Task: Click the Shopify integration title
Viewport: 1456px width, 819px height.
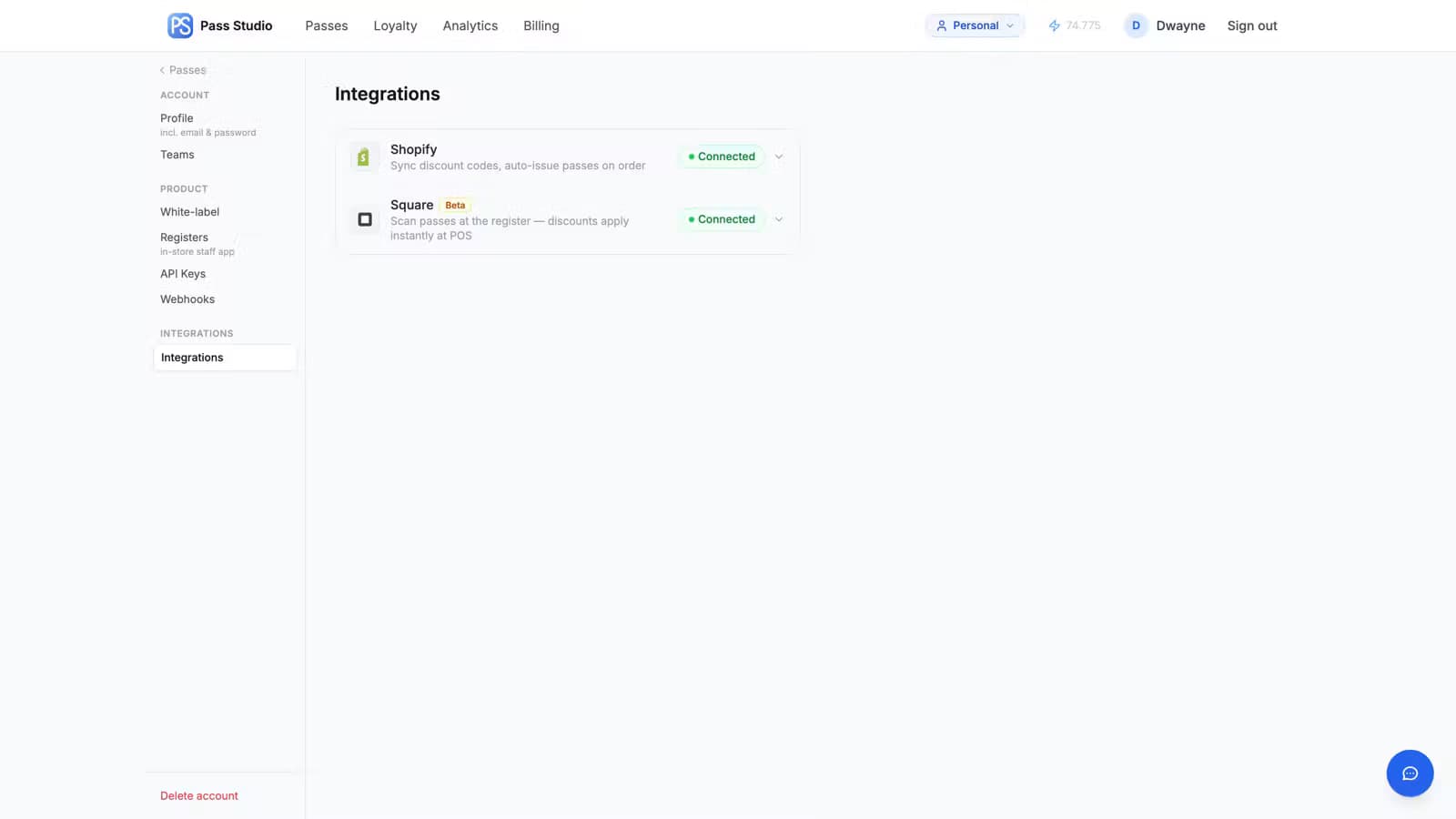Action: [x=414, y=149]
